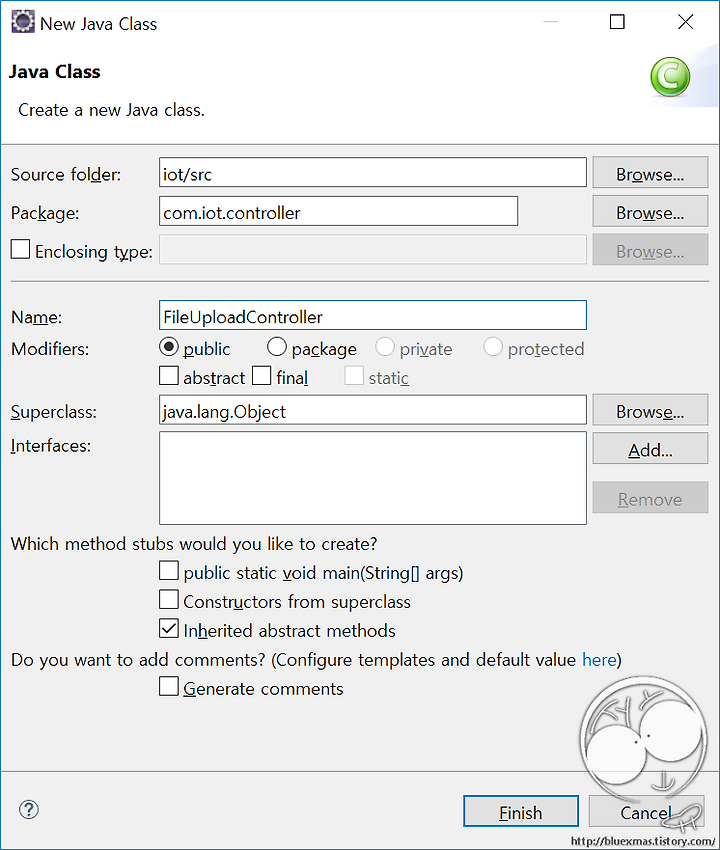Image resolution: width=720 pixels, height=850 pixels.
Task: Check the final modifier checkbox
Action: click(x=261, y=375)
